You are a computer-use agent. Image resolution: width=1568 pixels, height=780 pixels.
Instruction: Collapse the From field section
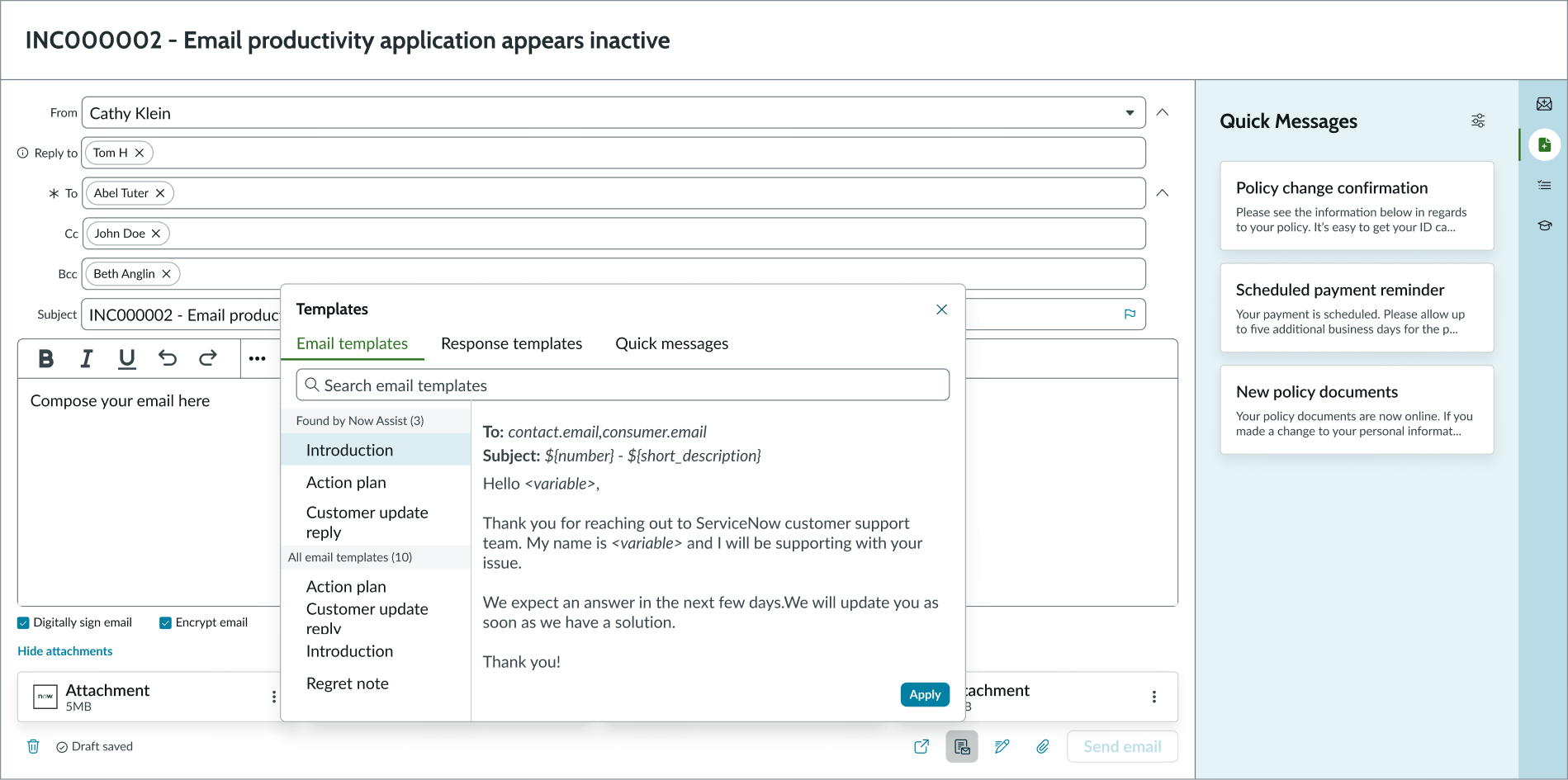click(x=1163, y=110)
